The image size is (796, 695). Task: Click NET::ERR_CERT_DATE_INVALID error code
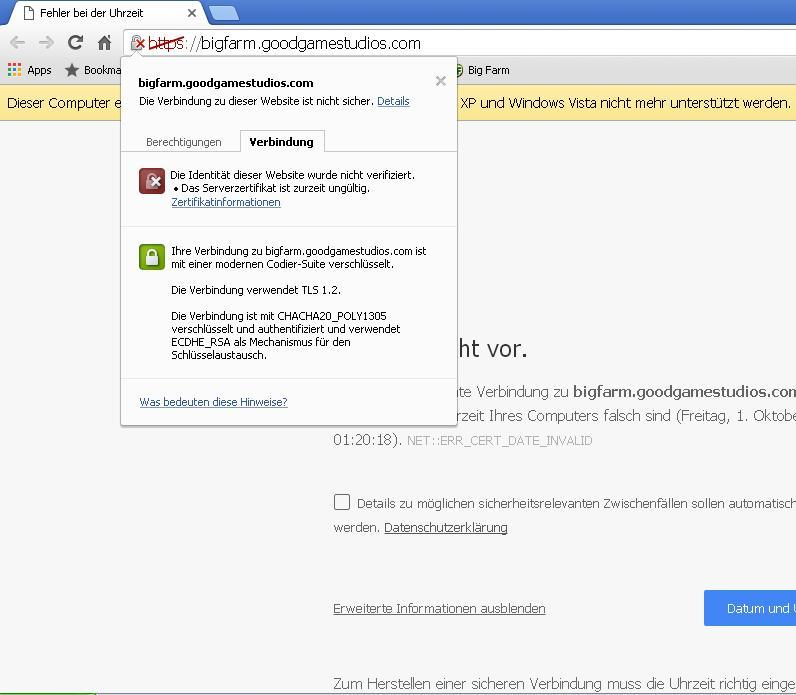(500, 441)
